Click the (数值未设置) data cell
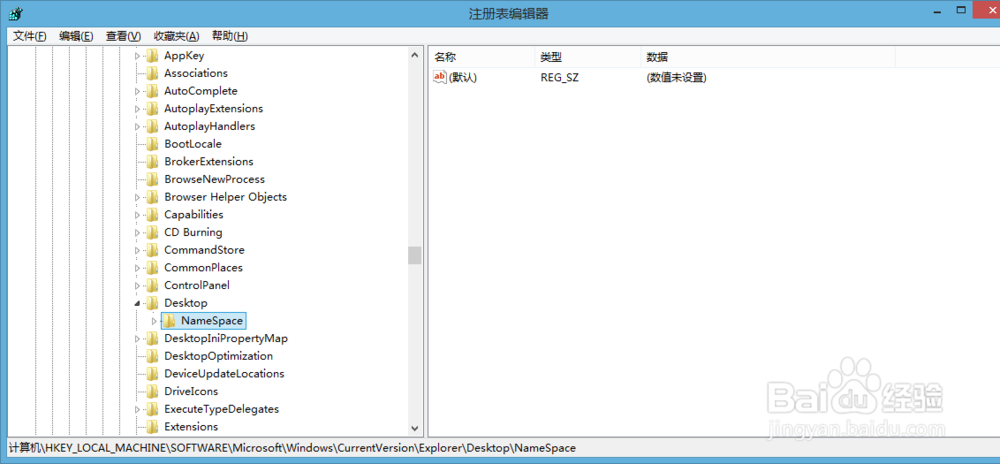The height and width of the screenshot is (464, 1000). [676, 78]
